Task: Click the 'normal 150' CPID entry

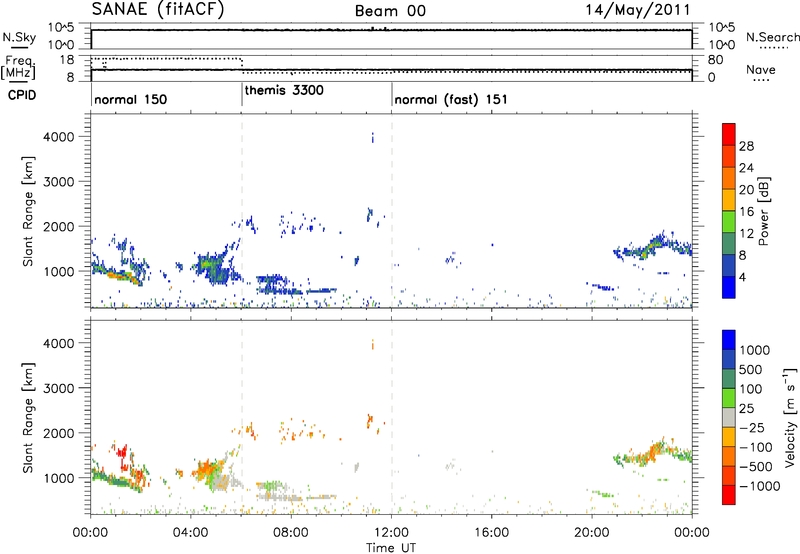Action: point(131,99)
